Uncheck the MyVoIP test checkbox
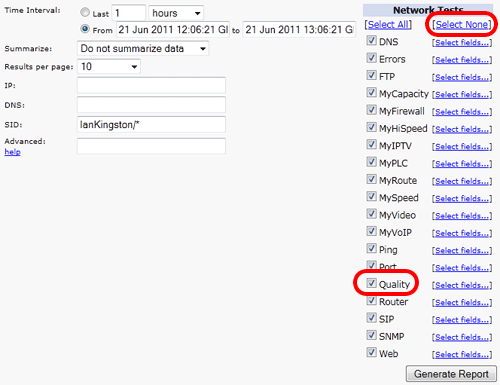500x385 pixels. (371, 231)
